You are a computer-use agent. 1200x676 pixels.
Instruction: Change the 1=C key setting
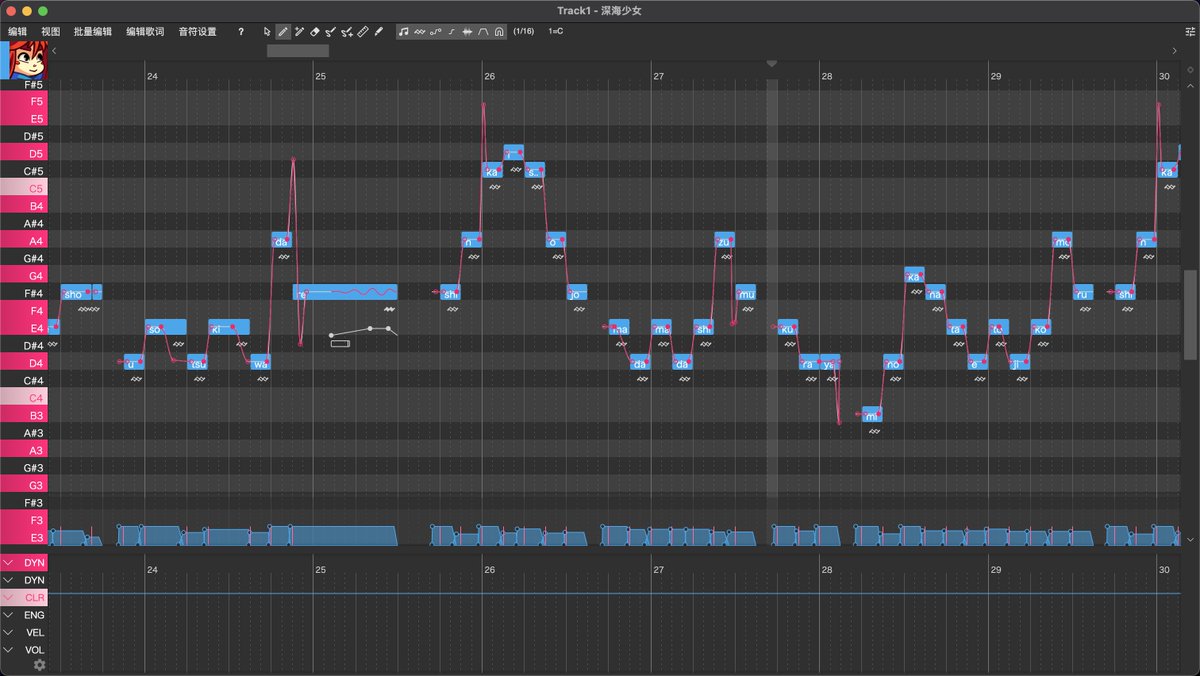coord(555,31)
